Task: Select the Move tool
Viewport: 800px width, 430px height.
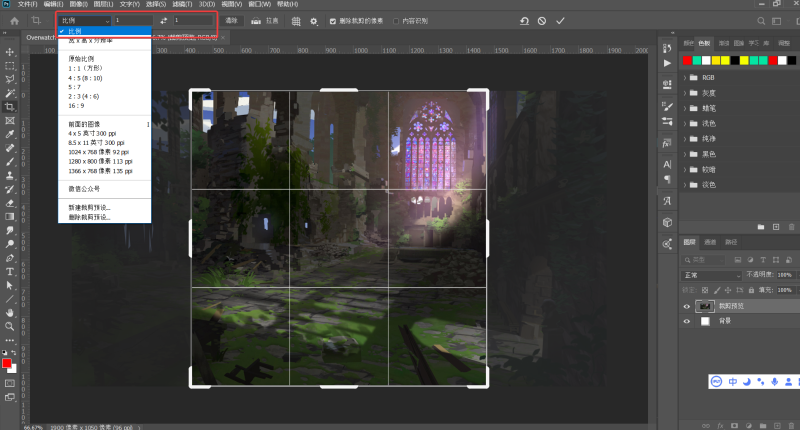Action: (10, 52)
